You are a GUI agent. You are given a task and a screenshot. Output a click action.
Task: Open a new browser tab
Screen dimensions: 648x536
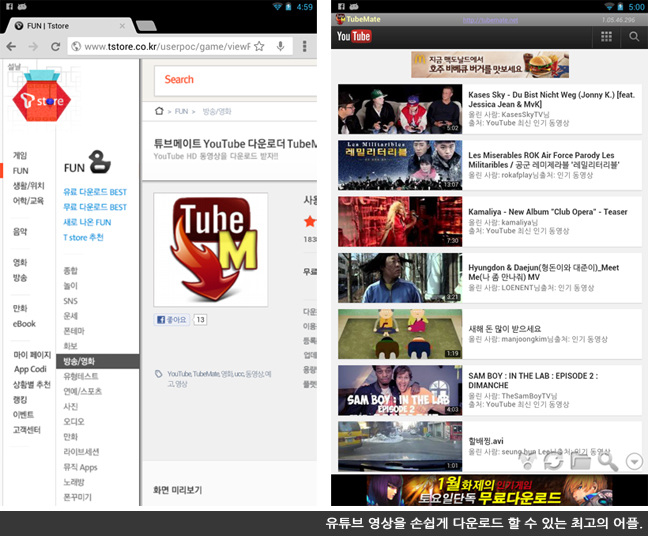pos(146,26)
